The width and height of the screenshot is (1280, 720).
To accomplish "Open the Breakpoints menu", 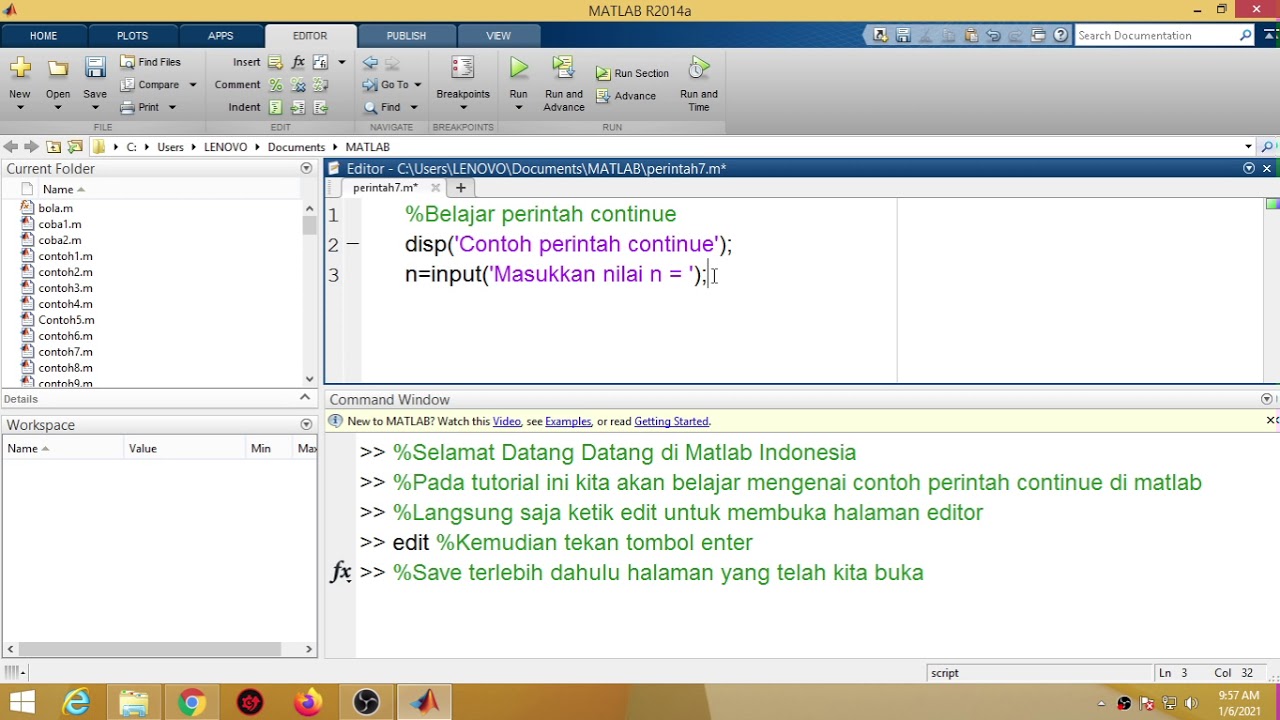I will pyautogui.click(x=463, y=83).
